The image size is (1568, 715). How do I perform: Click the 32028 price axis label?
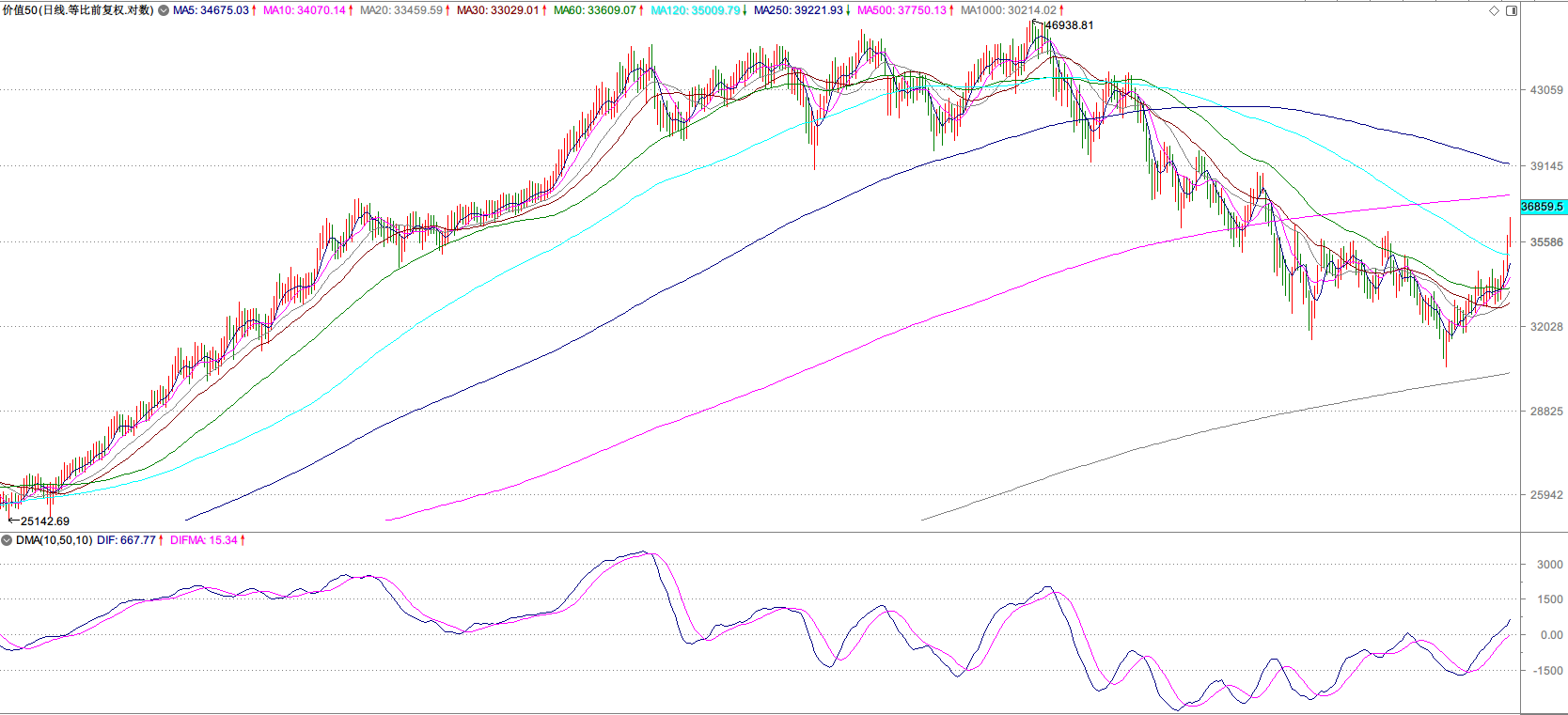tap(1546, 327)
